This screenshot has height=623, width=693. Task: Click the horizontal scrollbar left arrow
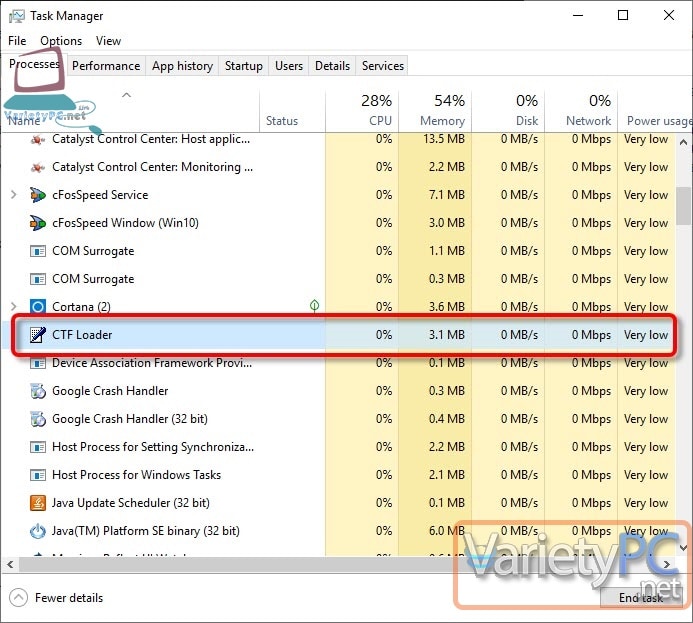[x=10, y=564]
